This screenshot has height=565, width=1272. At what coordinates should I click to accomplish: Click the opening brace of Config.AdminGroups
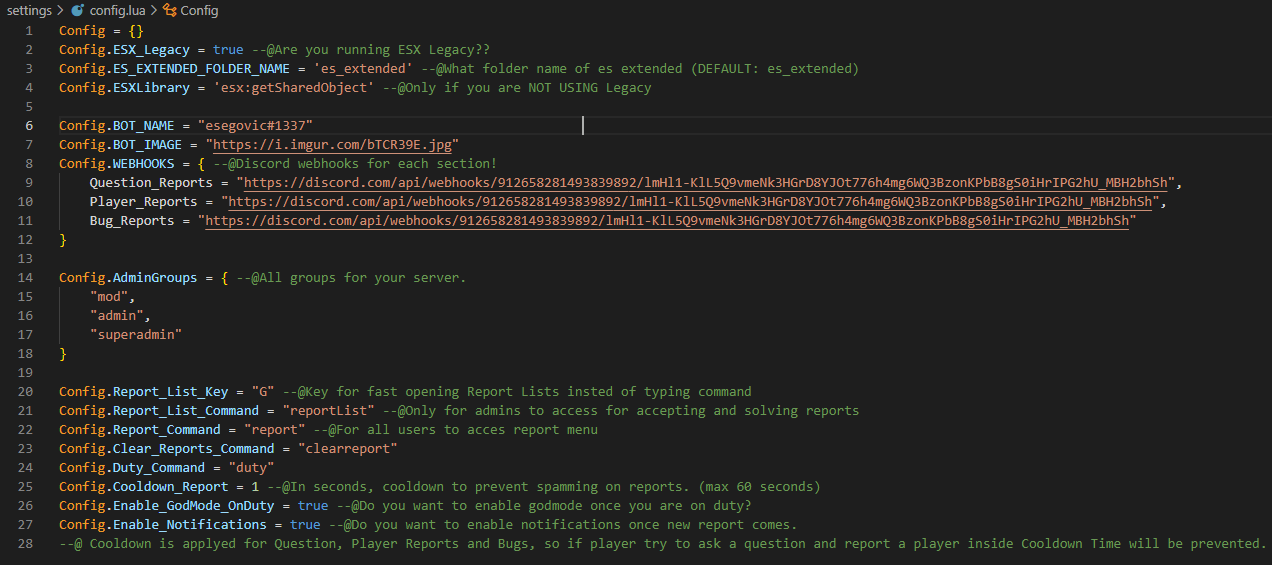225,277
